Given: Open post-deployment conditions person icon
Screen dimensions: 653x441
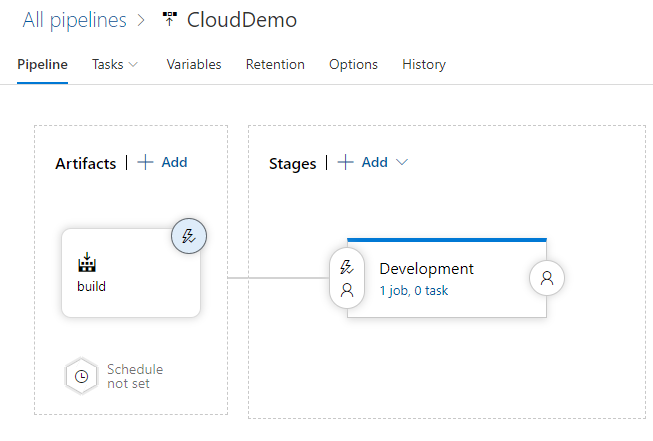Looking at the screenshot, I should point(546,278).
